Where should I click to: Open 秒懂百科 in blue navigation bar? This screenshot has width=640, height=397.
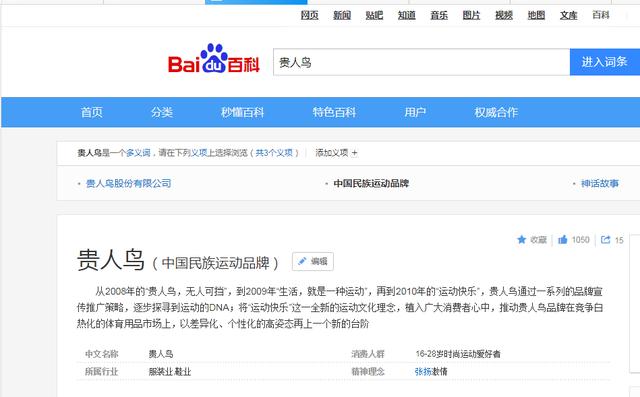coord(242,112)
